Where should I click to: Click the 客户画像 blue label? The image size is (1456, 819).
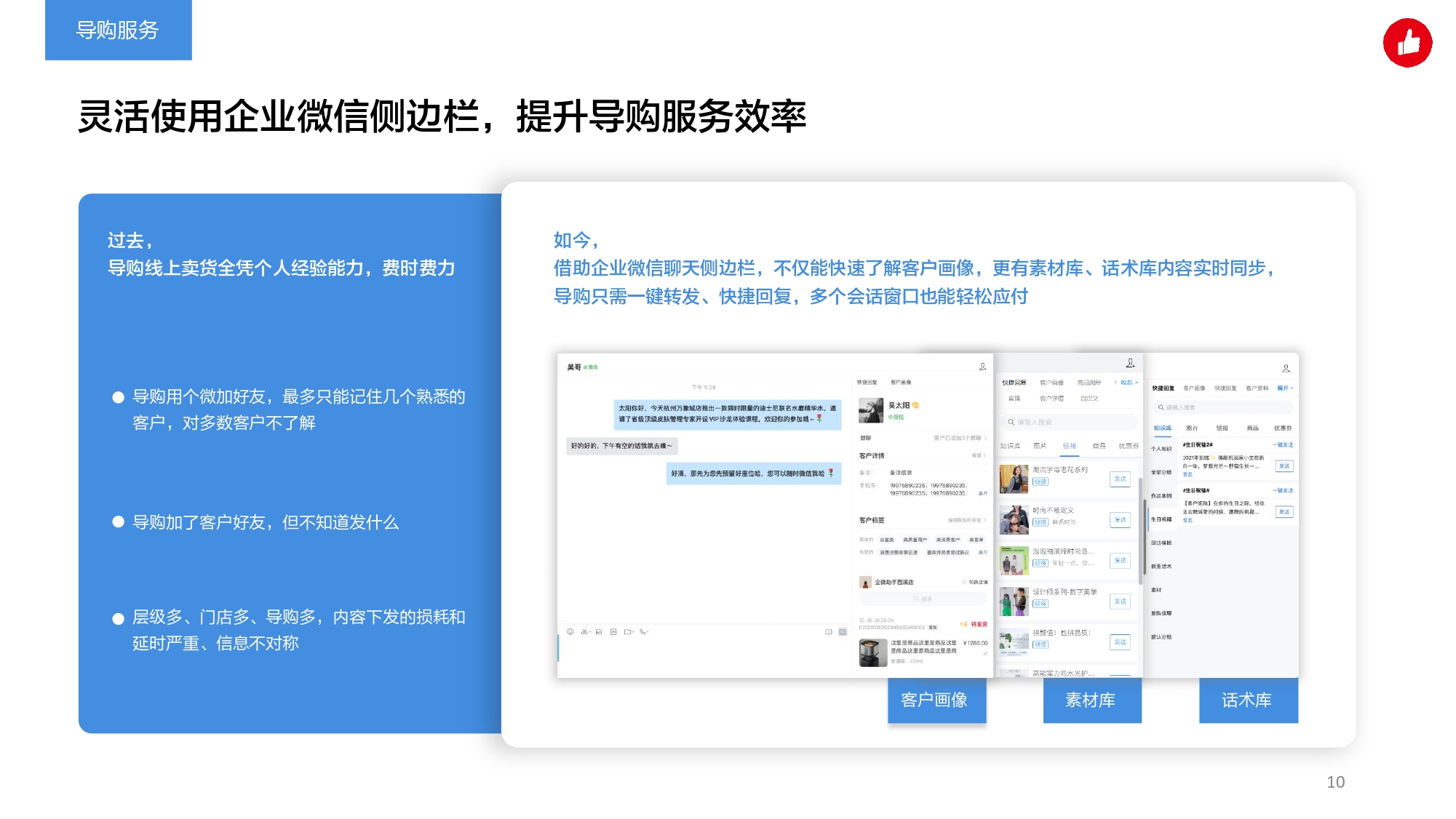[936, 700]
